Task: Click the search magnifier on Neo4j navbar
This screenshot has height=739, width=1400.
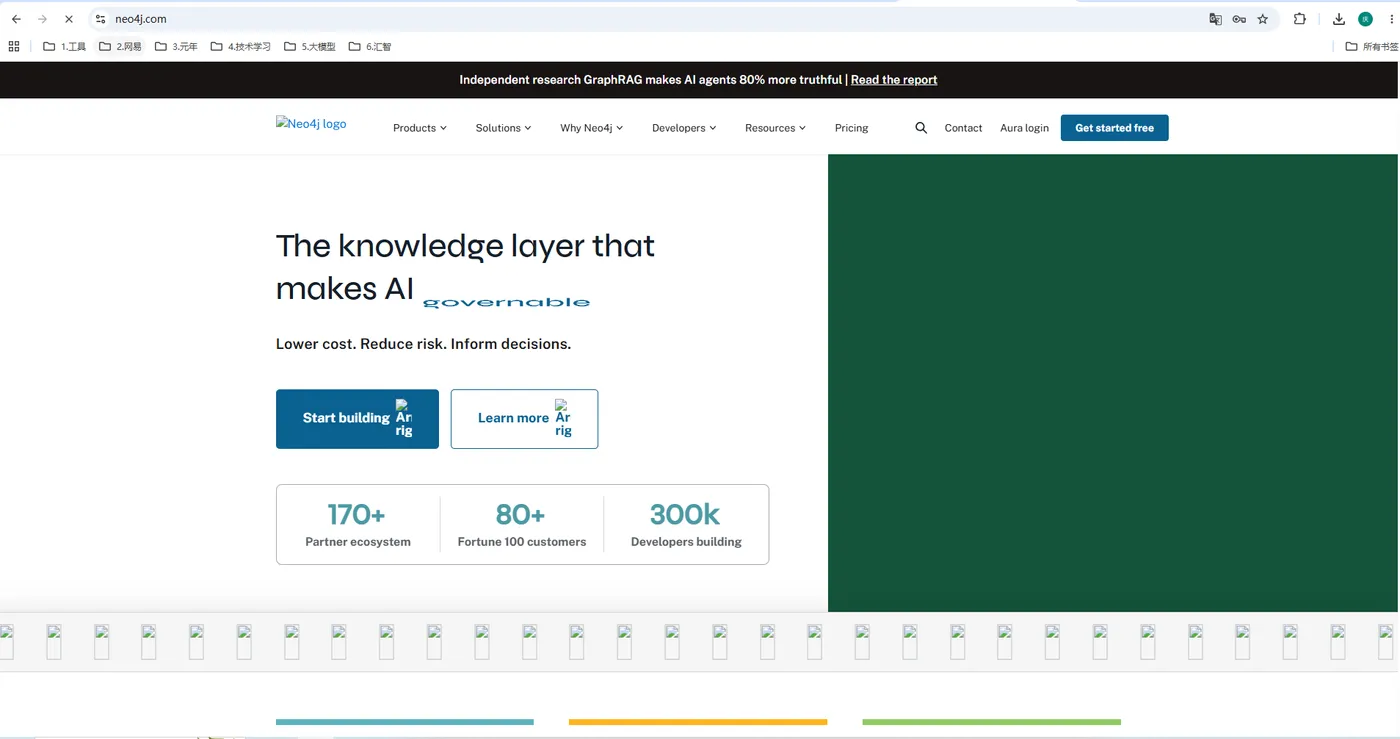Action: [921, 128]
